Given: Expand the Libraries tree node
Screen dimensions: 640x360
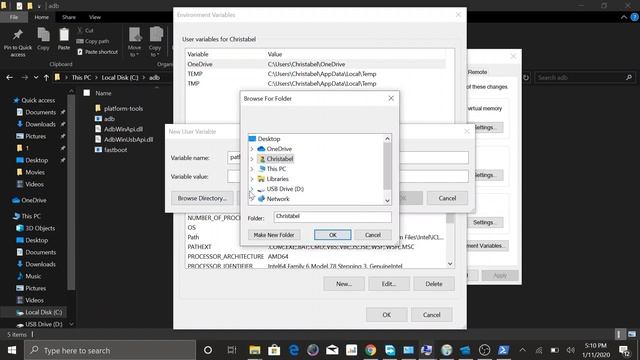Looking at the screenshot, I should click(x=252, y=179).
